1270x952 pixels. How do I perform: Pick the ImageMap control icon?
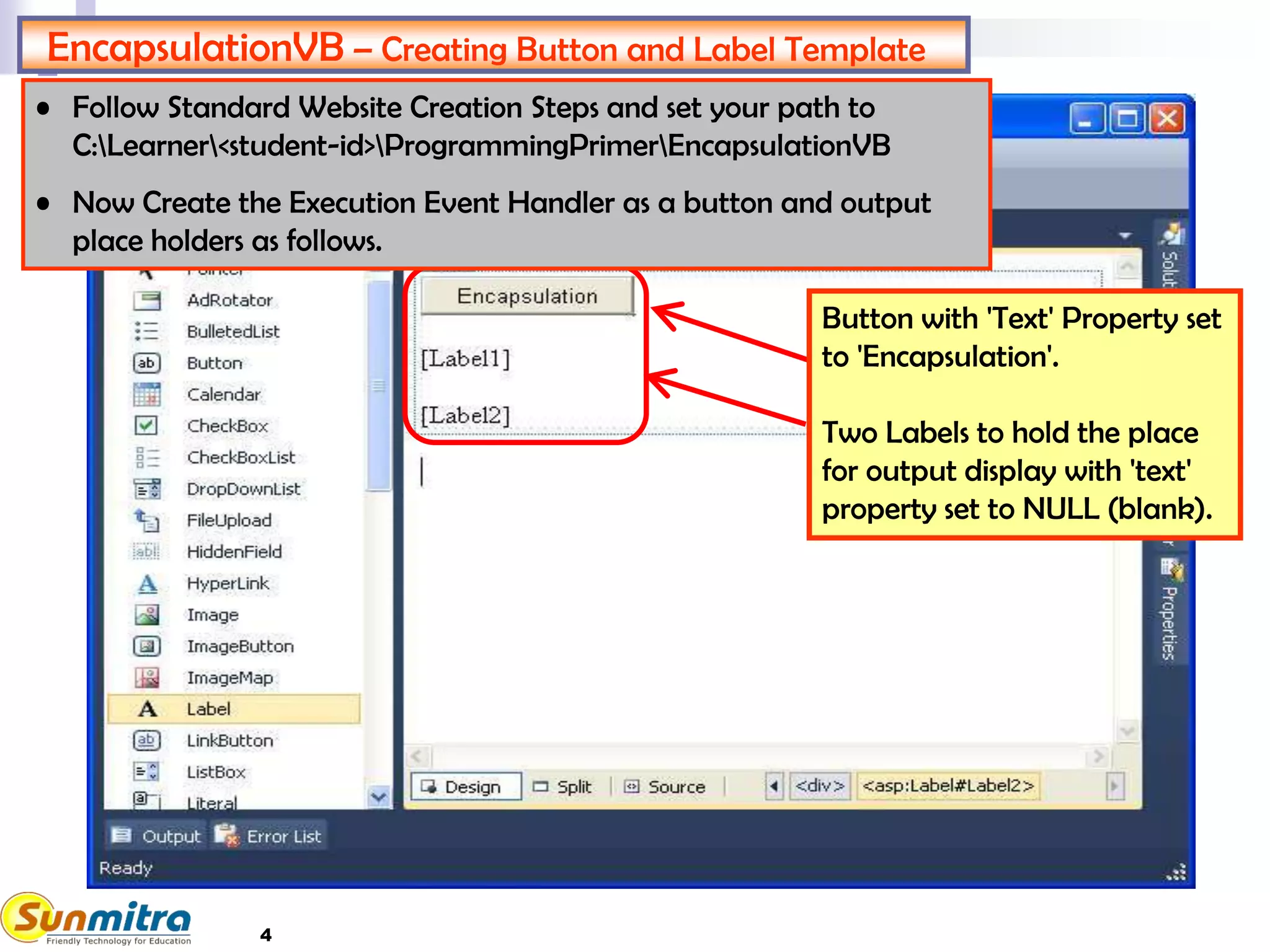pos(147,678)
